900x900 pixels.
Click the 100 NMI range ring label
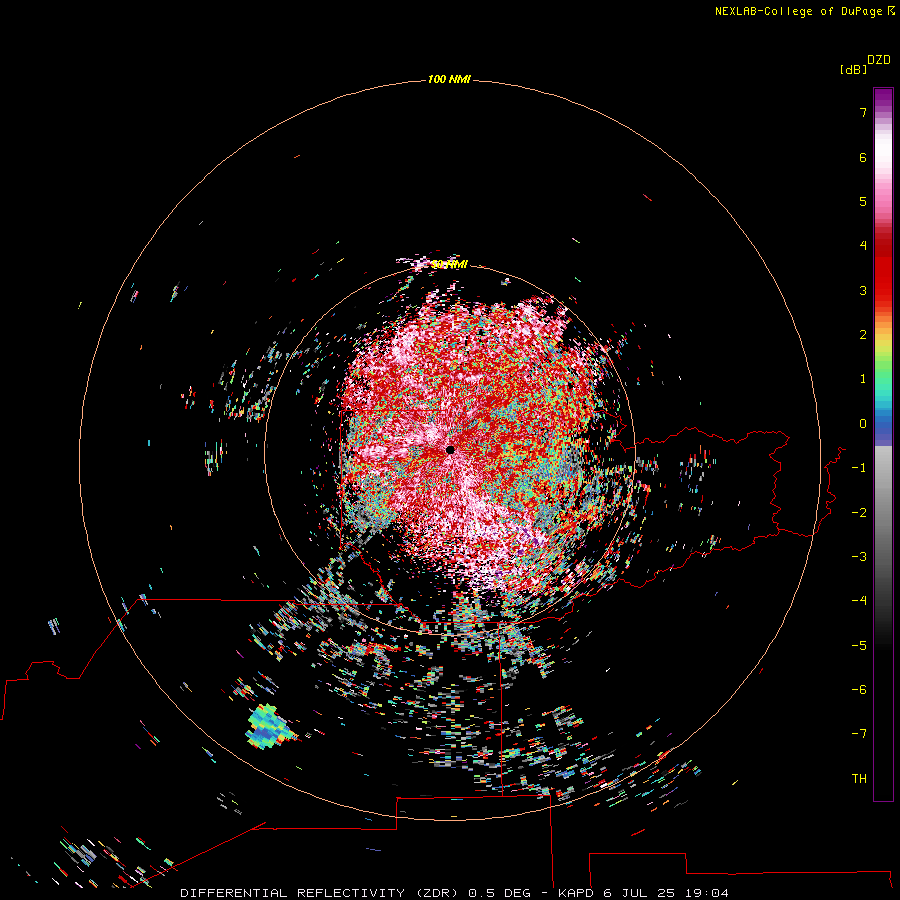tap(449, 79)
